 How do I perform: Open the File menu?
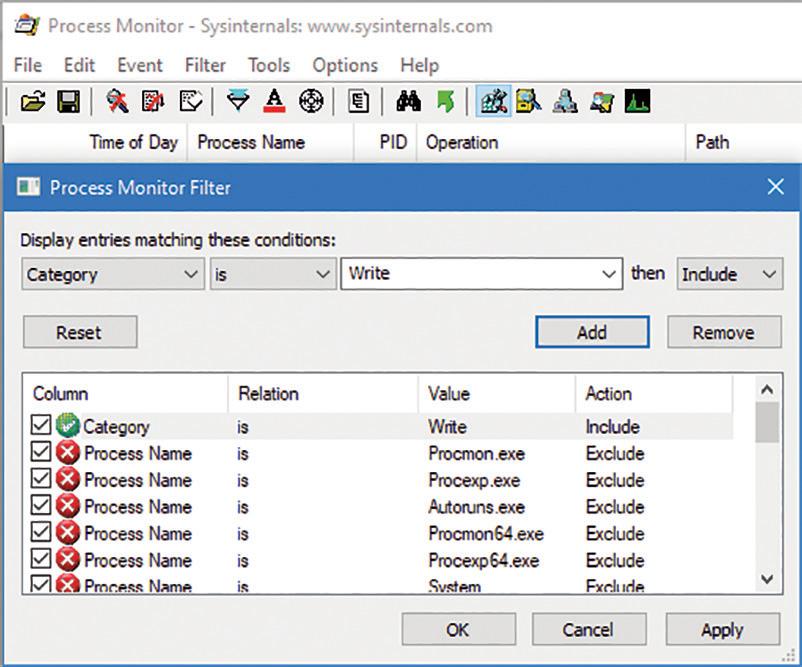(x=28, y=65)
